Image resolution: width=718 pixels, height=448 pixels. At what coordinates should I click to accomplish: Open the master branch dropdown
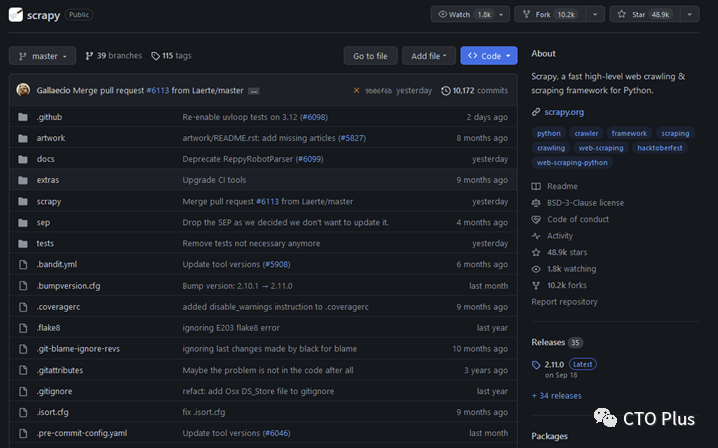pos(42,56)
